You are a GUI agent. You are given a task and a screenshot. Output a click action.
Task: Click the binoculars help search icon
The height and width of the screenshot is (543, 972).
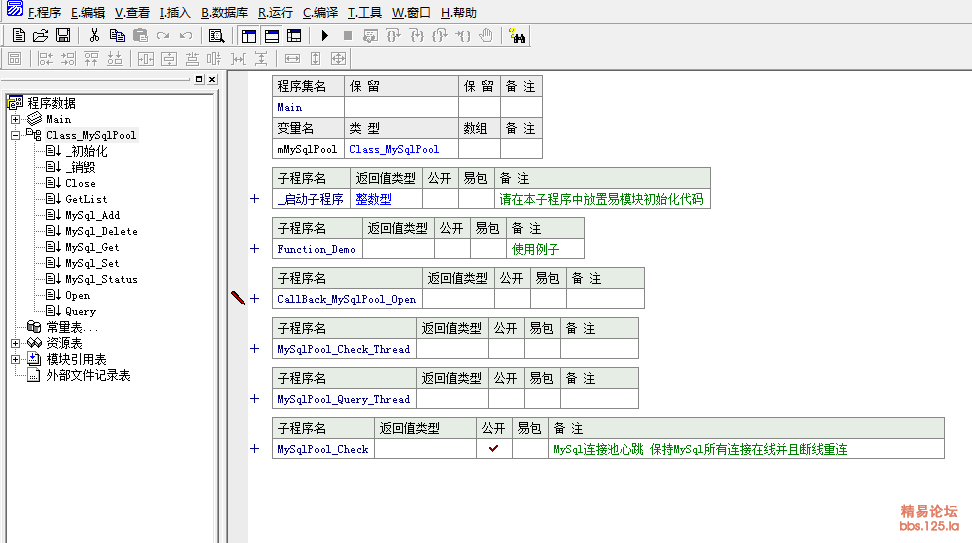click(x=517, y=35)
